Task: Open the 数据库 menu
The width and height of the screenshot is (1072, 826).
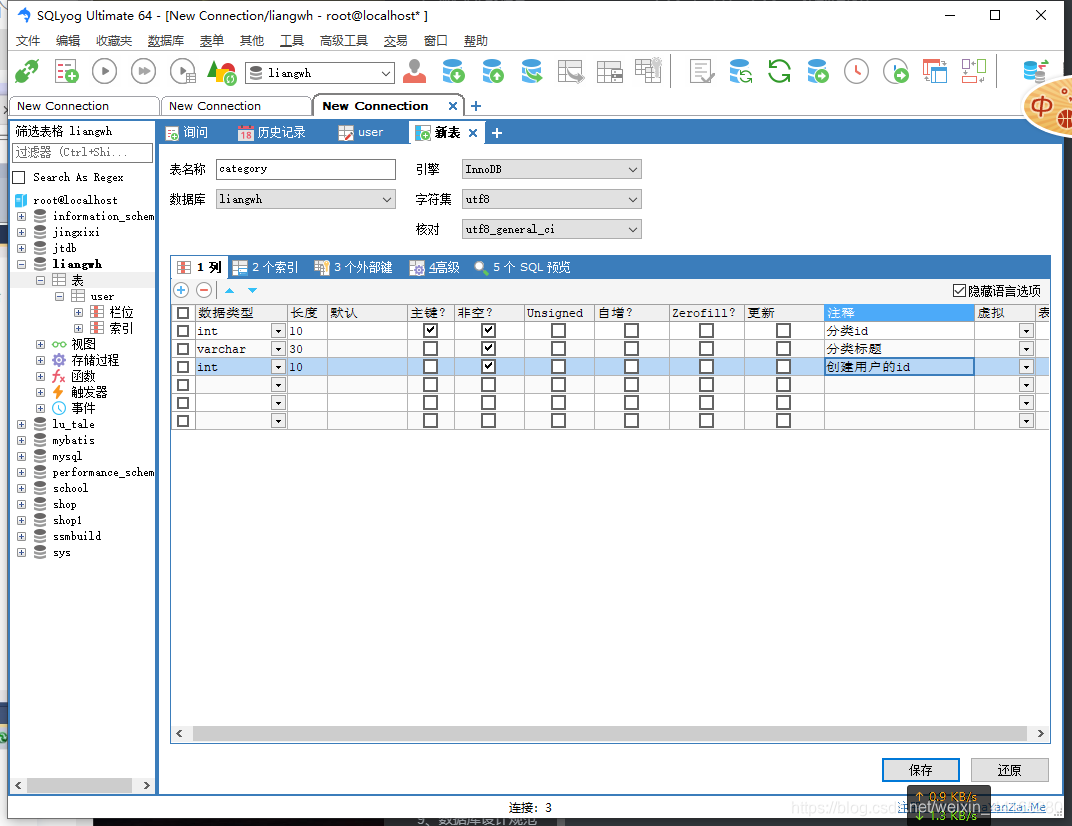Action: click(x=165, y=40)
